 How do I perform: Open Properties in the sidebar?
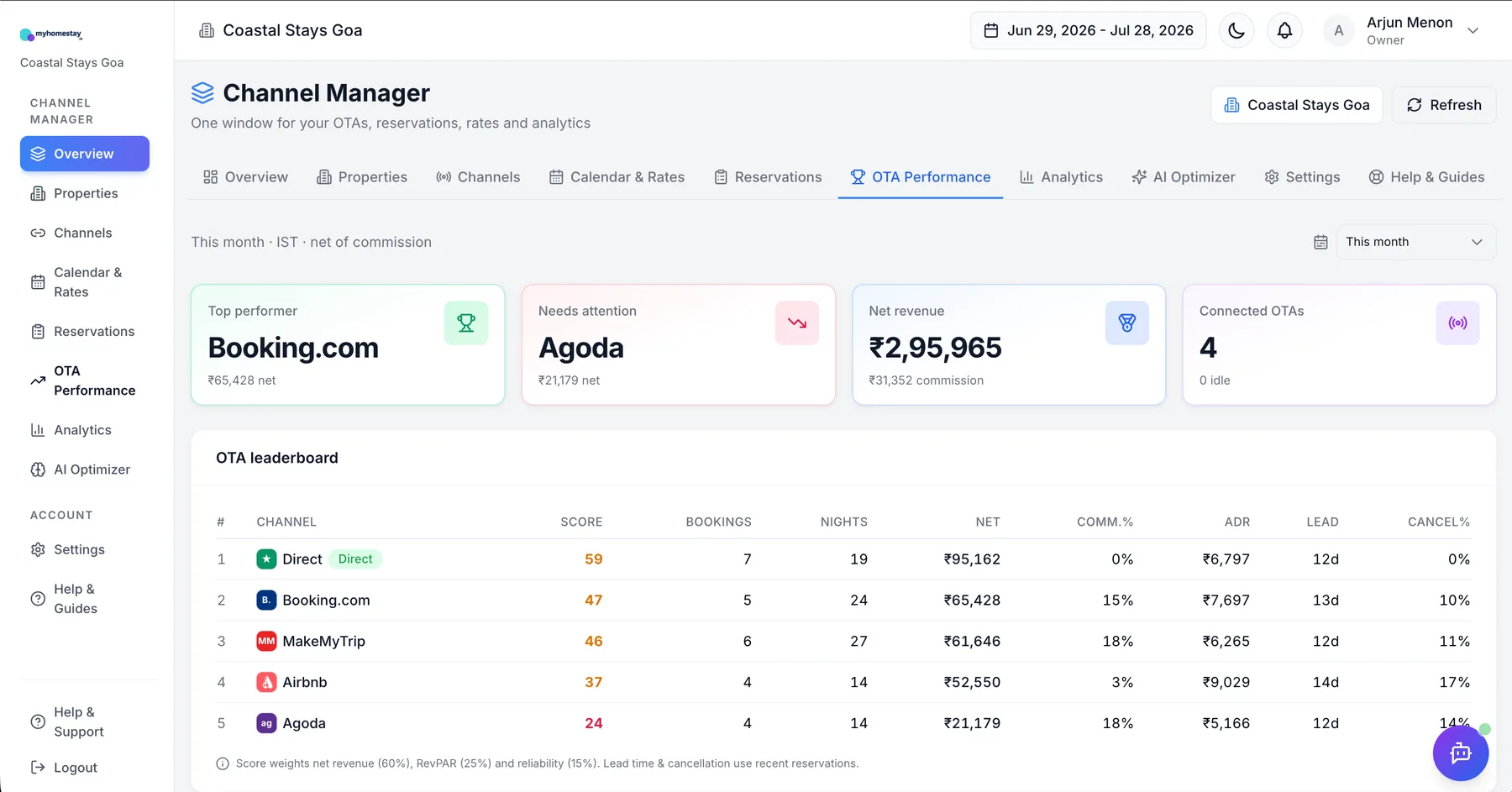coord(85,193)
